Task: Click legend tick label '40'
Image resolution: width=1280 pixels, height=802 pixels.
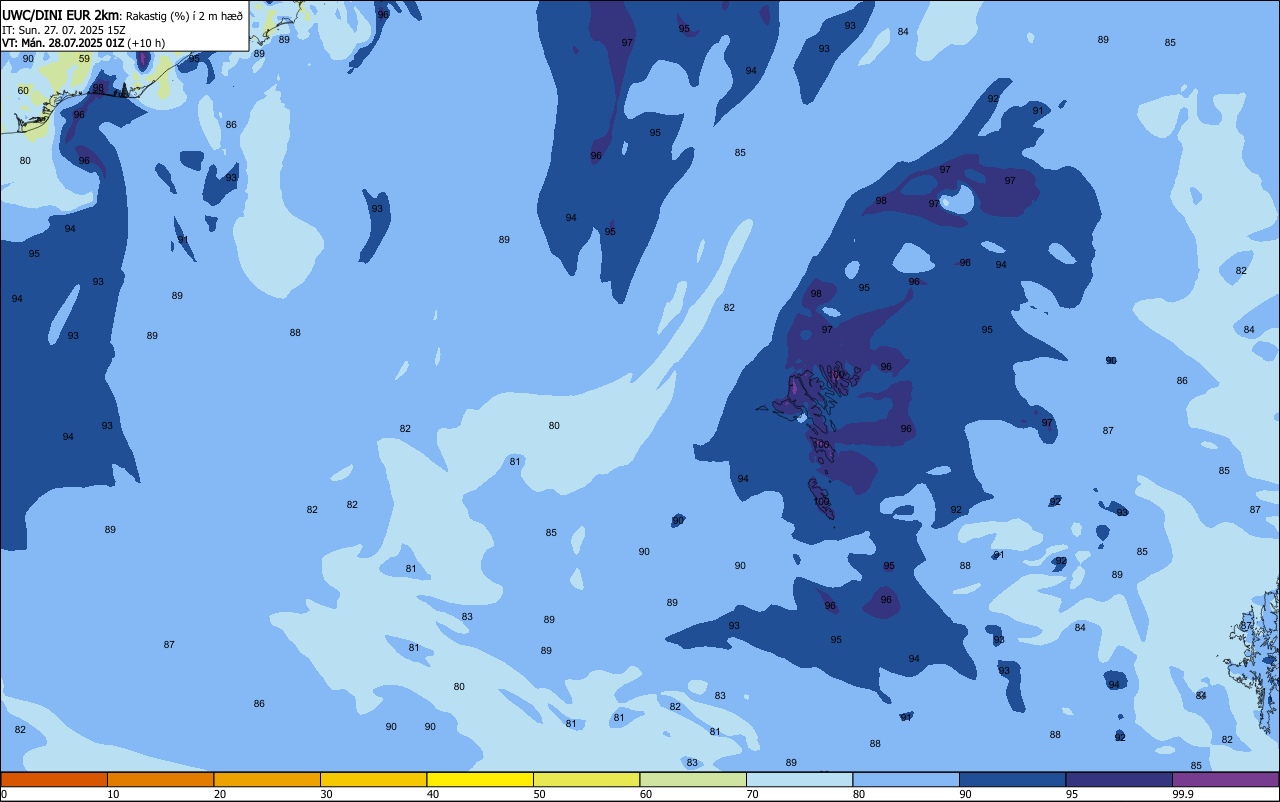Action: coord(432,794)
